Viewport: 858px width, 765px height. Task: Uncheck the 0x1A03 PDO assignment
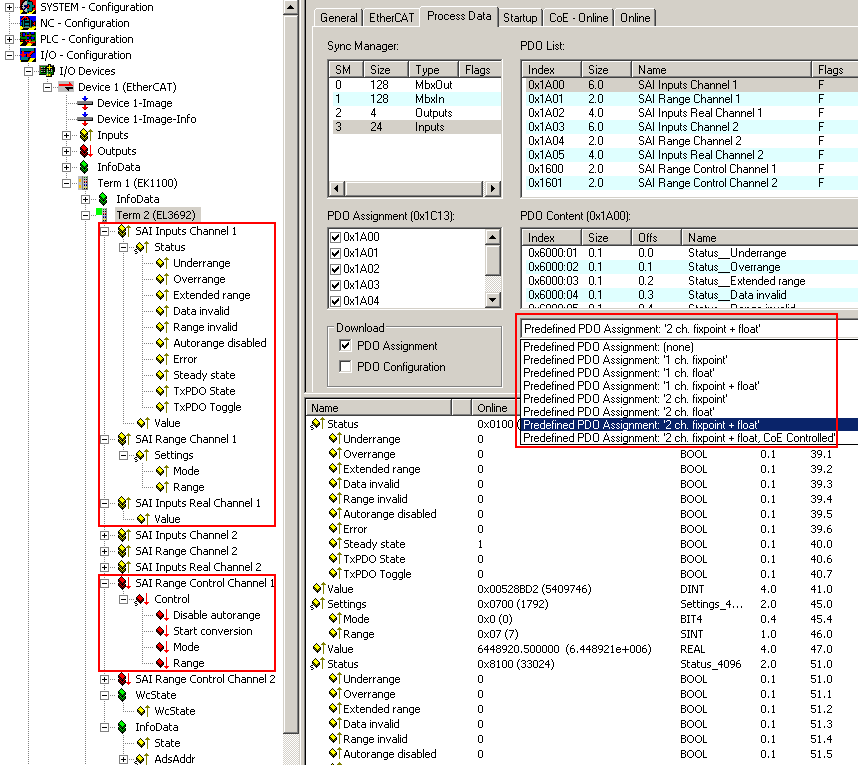tap(335, 285)
